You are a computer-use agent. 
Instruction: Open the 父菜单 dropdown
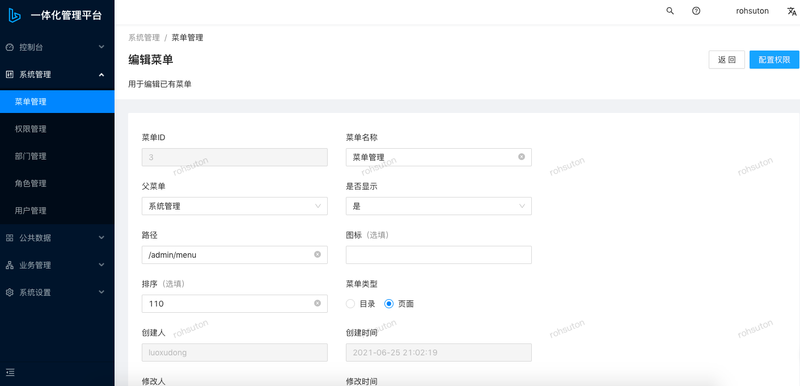click(x=235, y=206)
